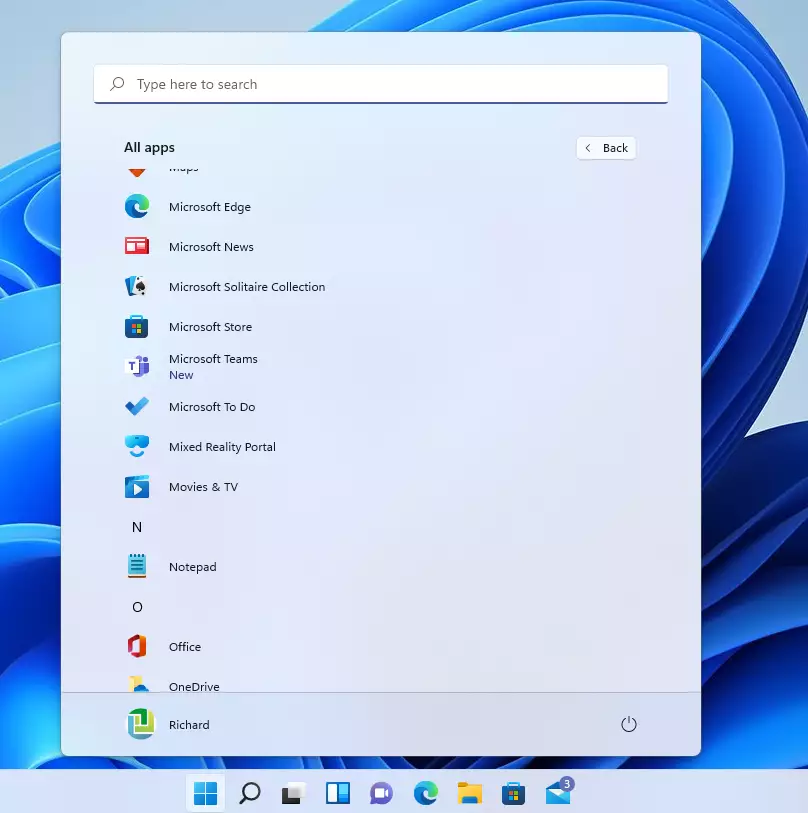This screenshot has height=813, width=808.
Task: Click the 'Mixed Reality Portal' text
Action: [222, 447]
